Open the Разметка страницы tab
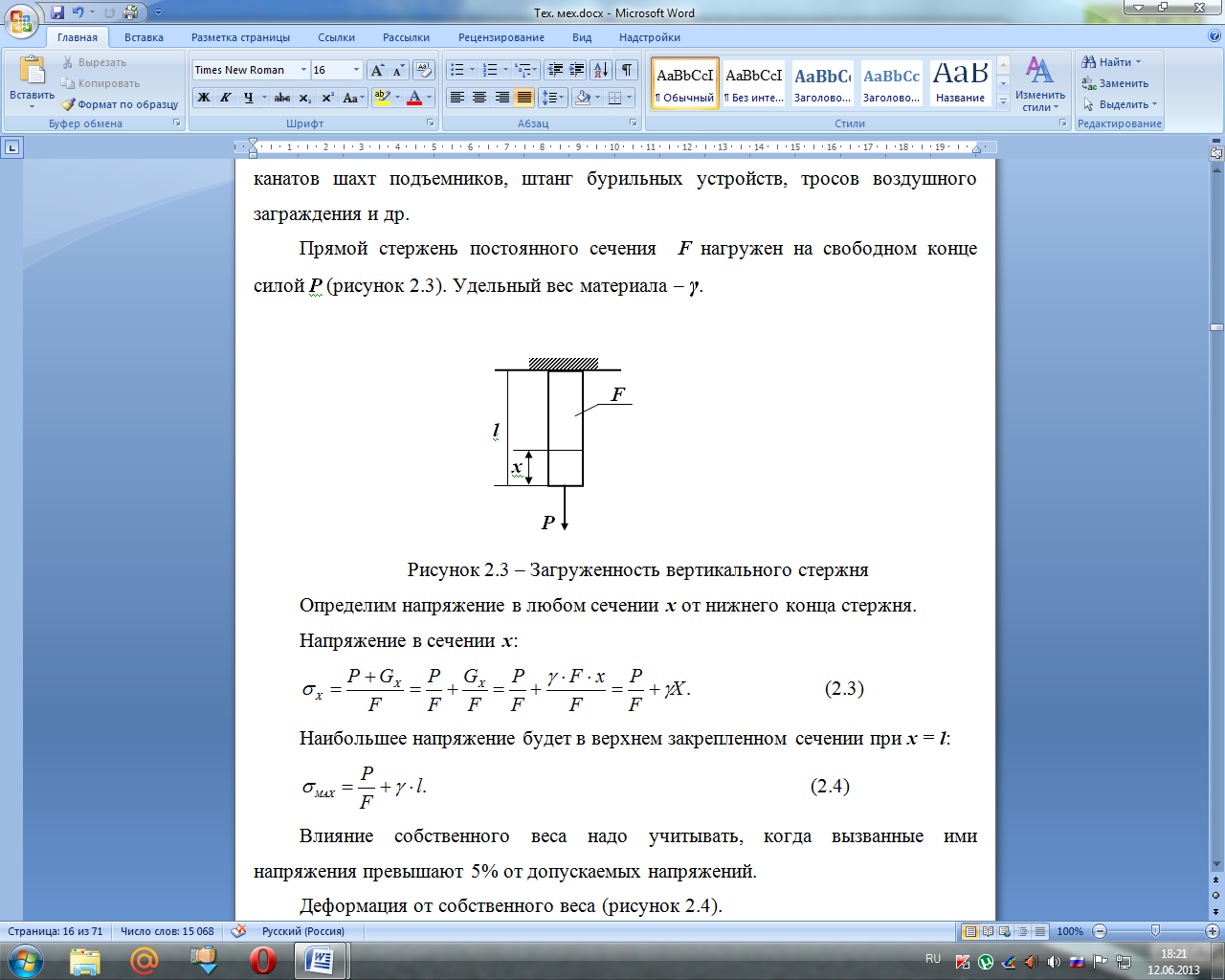 click(240, 37)
